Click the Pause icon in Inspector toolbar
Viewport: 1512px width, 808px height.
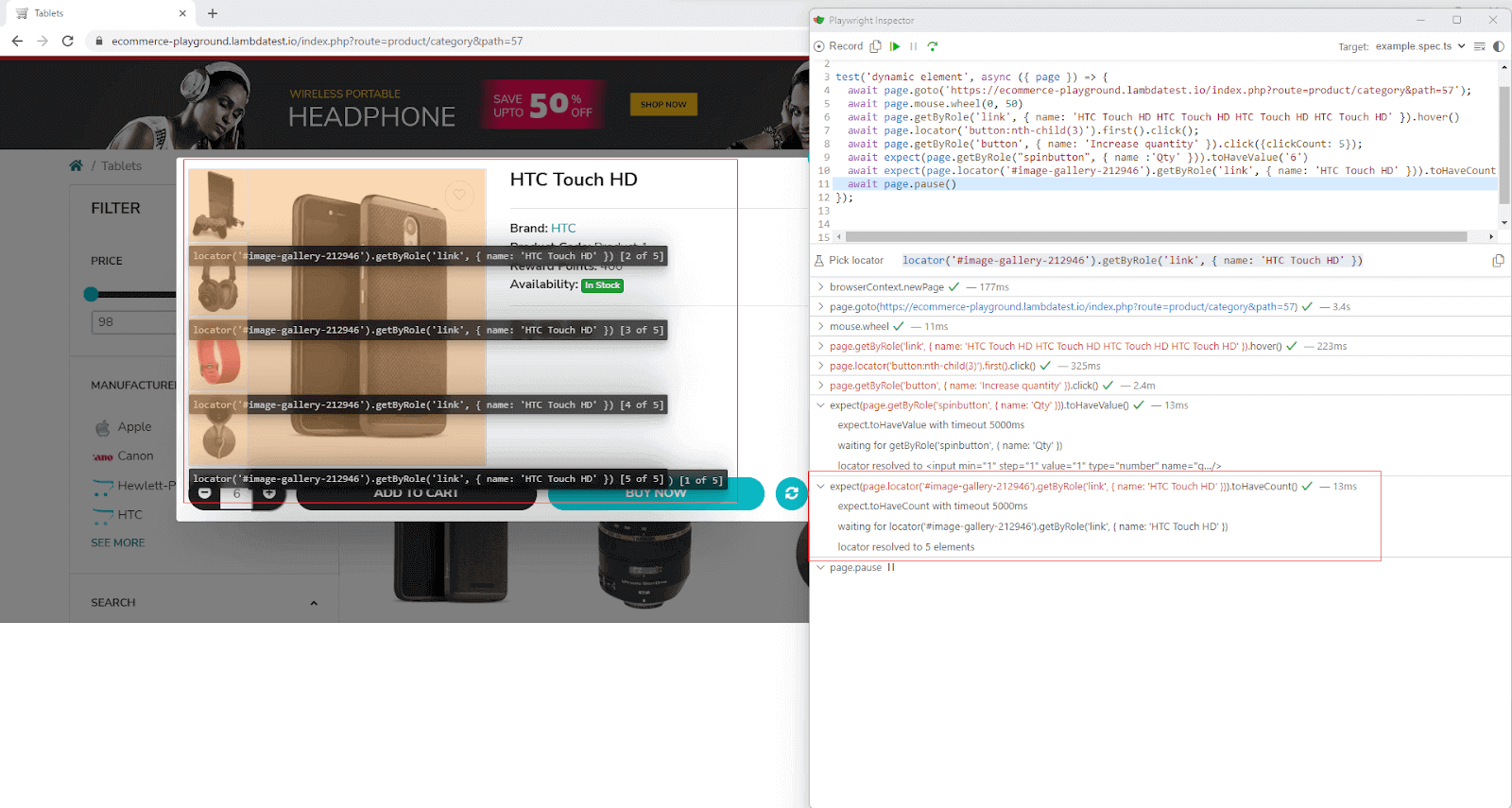914,46
